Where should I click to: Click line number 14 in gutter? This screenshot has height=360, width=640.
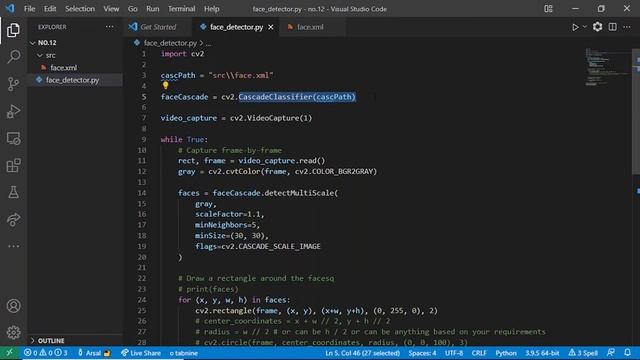click(x=142, y=193)
